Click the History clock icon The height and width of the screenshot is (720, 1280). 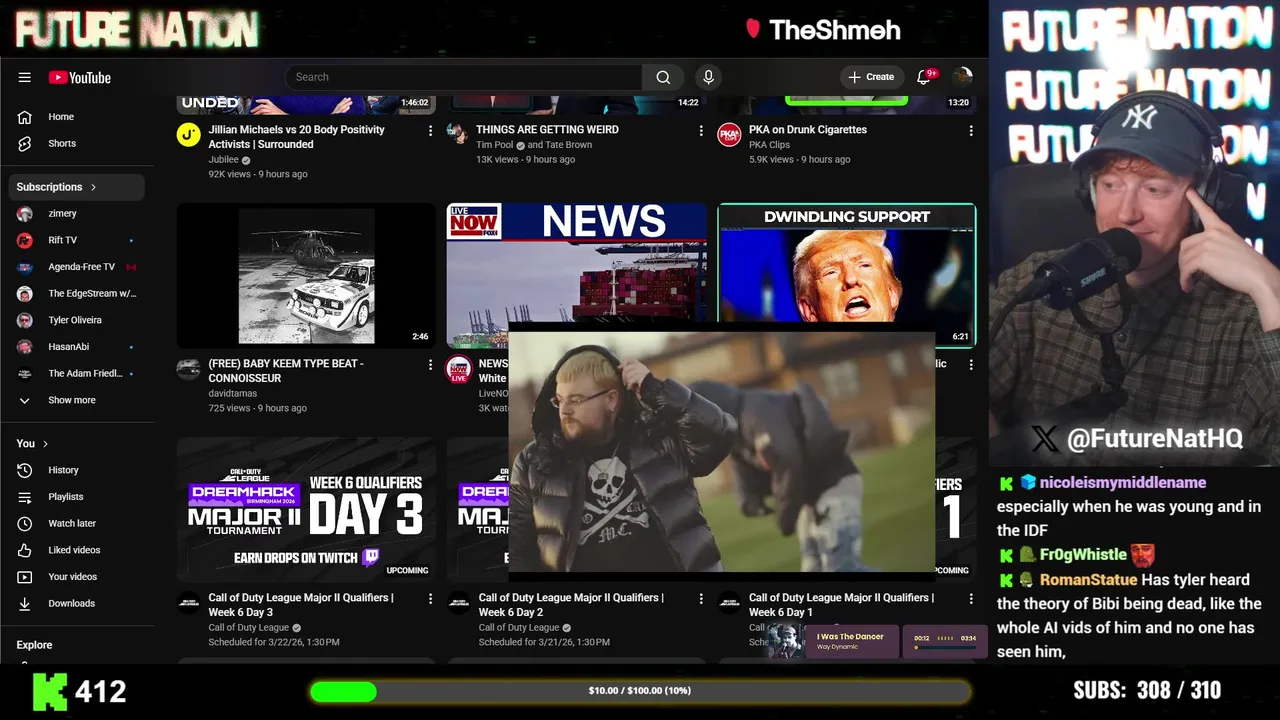coord(25,470)
